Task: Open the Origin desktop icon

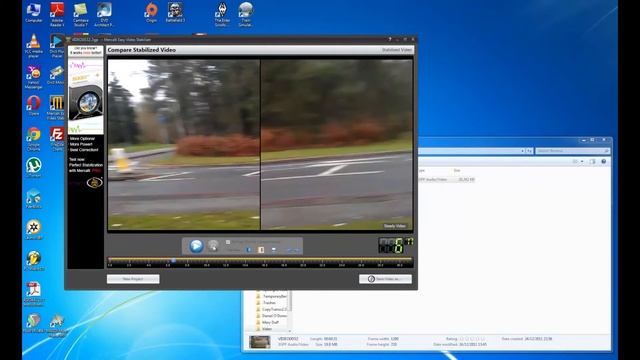Action: (x=151, y=12)
